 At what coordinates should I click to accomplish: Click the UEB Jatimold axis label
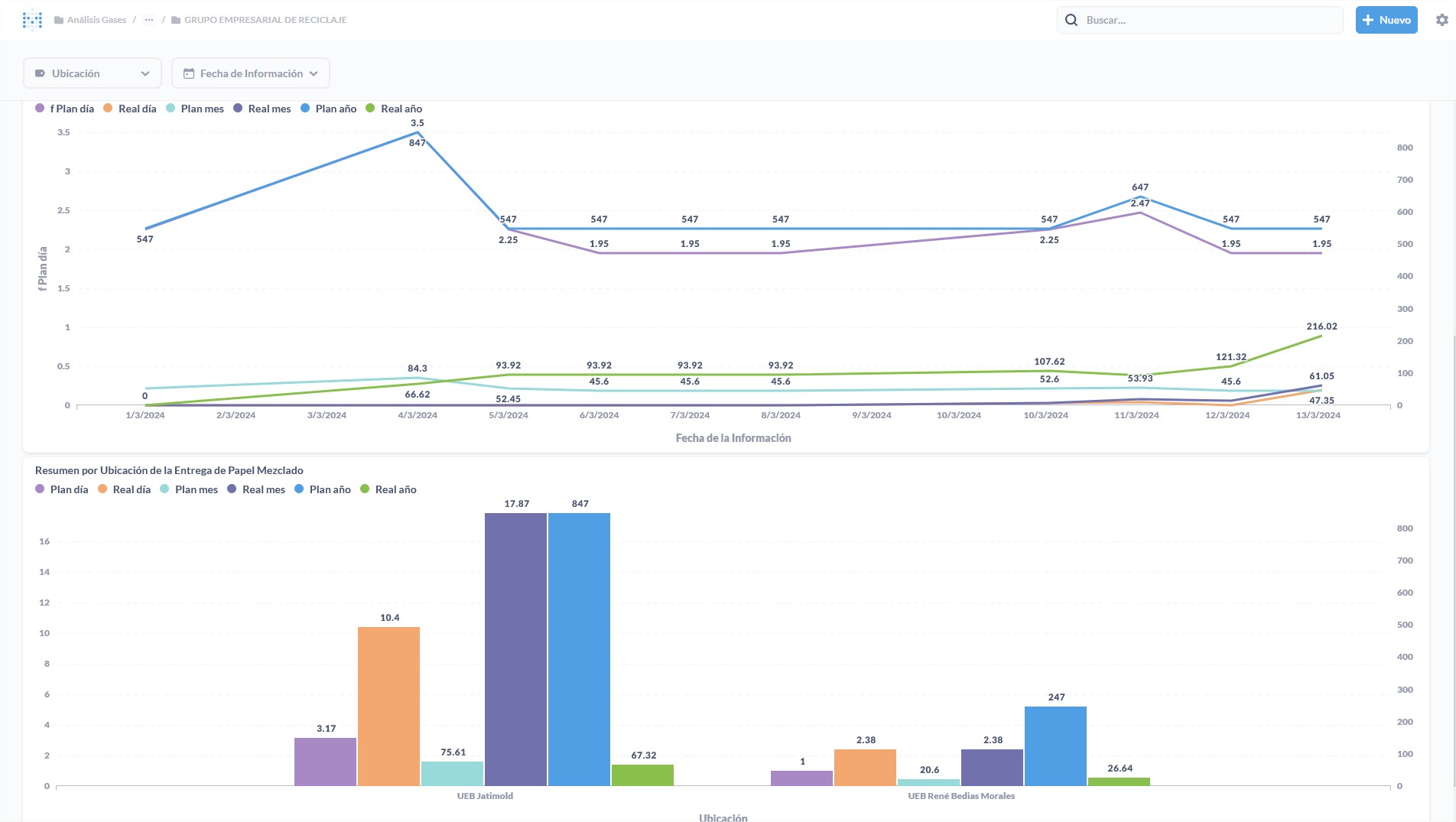(485, 796)
